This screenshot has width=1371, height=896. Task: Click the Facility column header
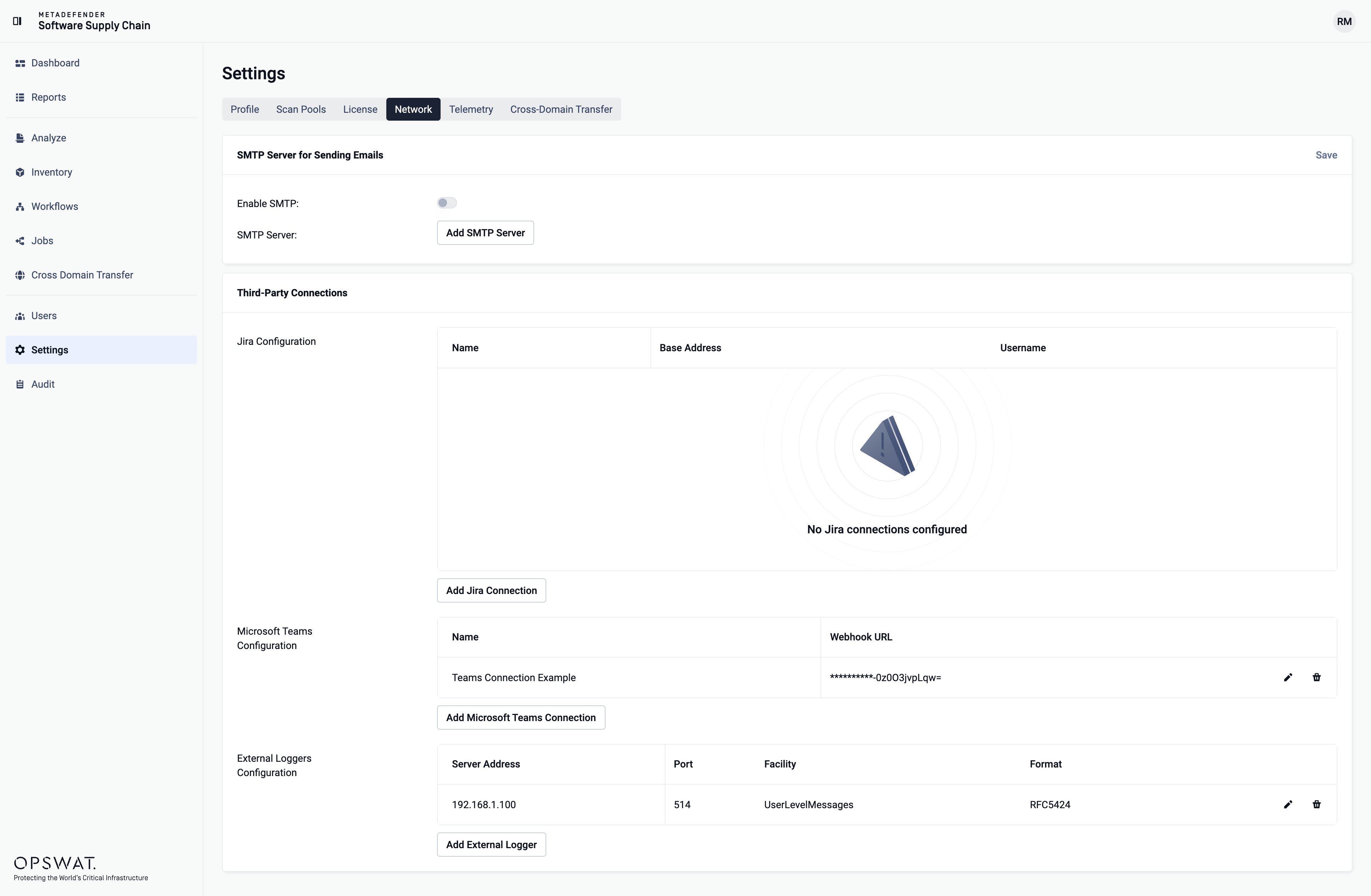click(780, 764)
